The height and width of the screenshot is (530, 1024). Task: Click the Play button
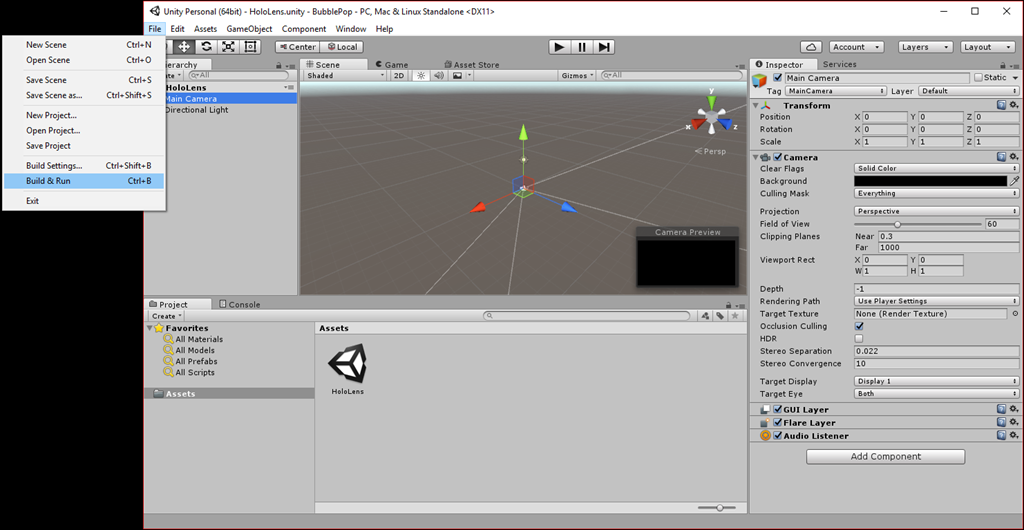click(559, 47)
